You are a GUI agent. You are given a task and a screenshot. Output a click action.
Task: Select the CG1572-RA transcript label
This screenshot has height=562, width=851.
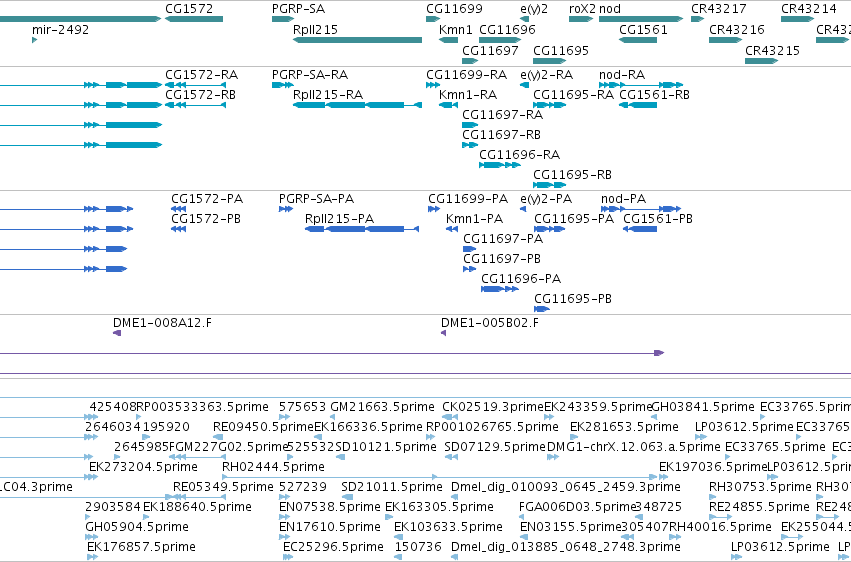(201, 75)
